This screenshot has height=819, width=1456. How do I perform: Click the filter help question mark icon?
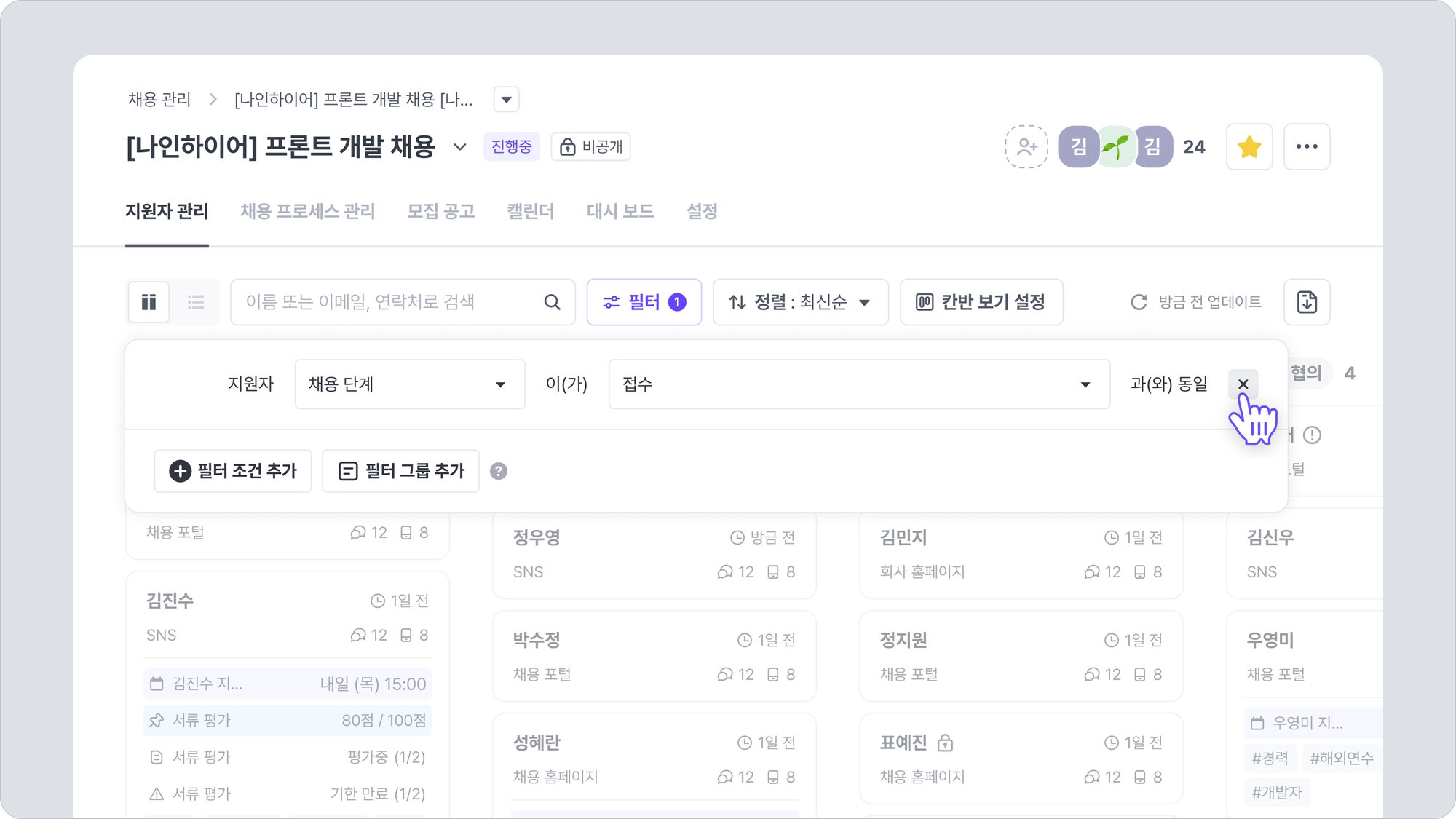click(499, 471)
